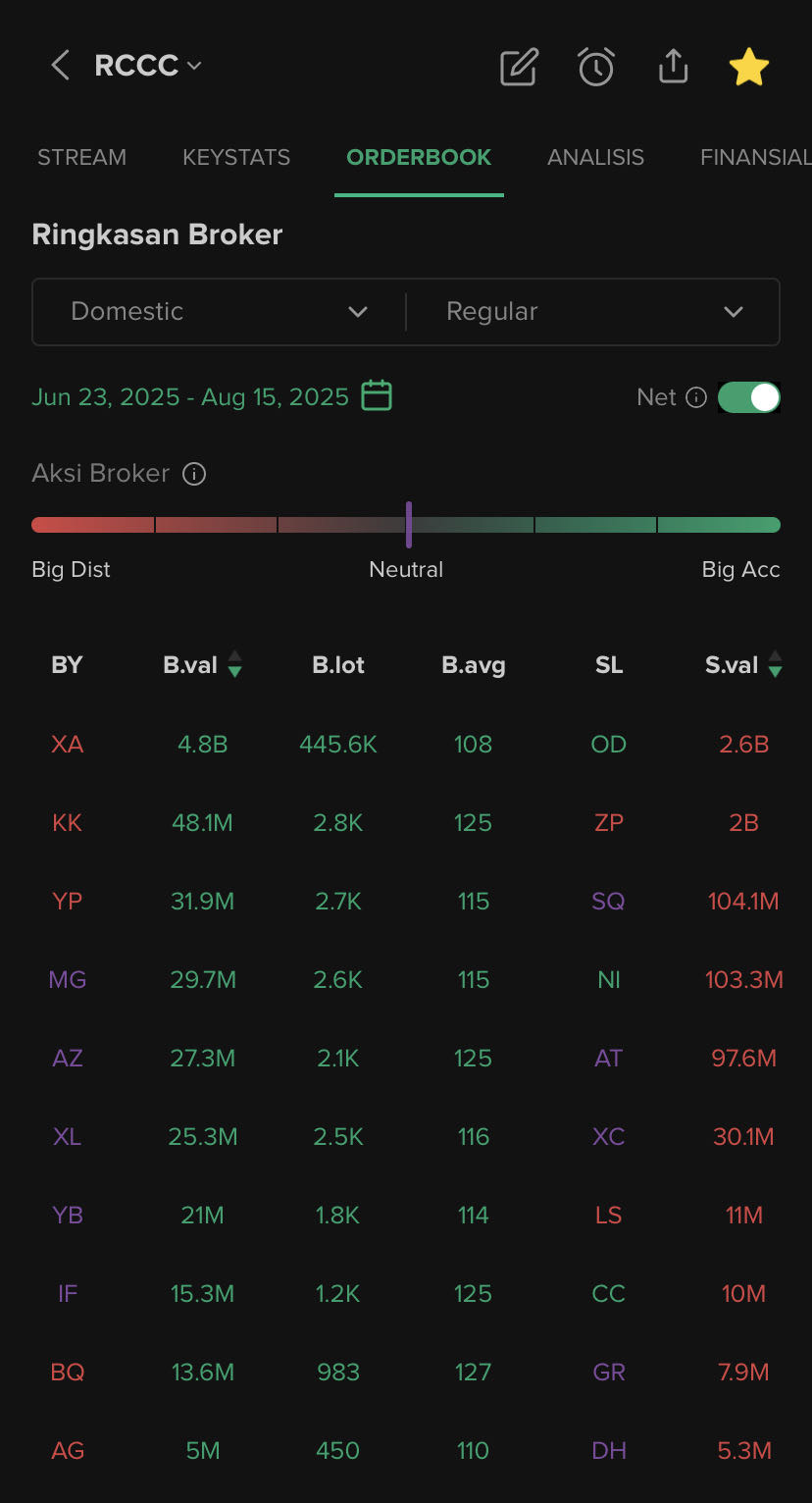Select broker XA in buyer list
The width and height of the screenshot is (812, 1503).
click(67, 745)
